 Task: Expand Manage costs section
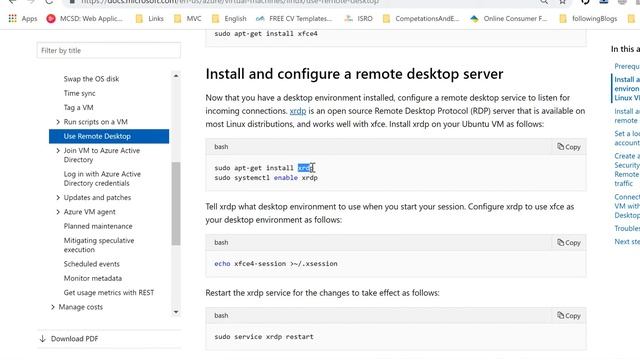pos(53,307)
